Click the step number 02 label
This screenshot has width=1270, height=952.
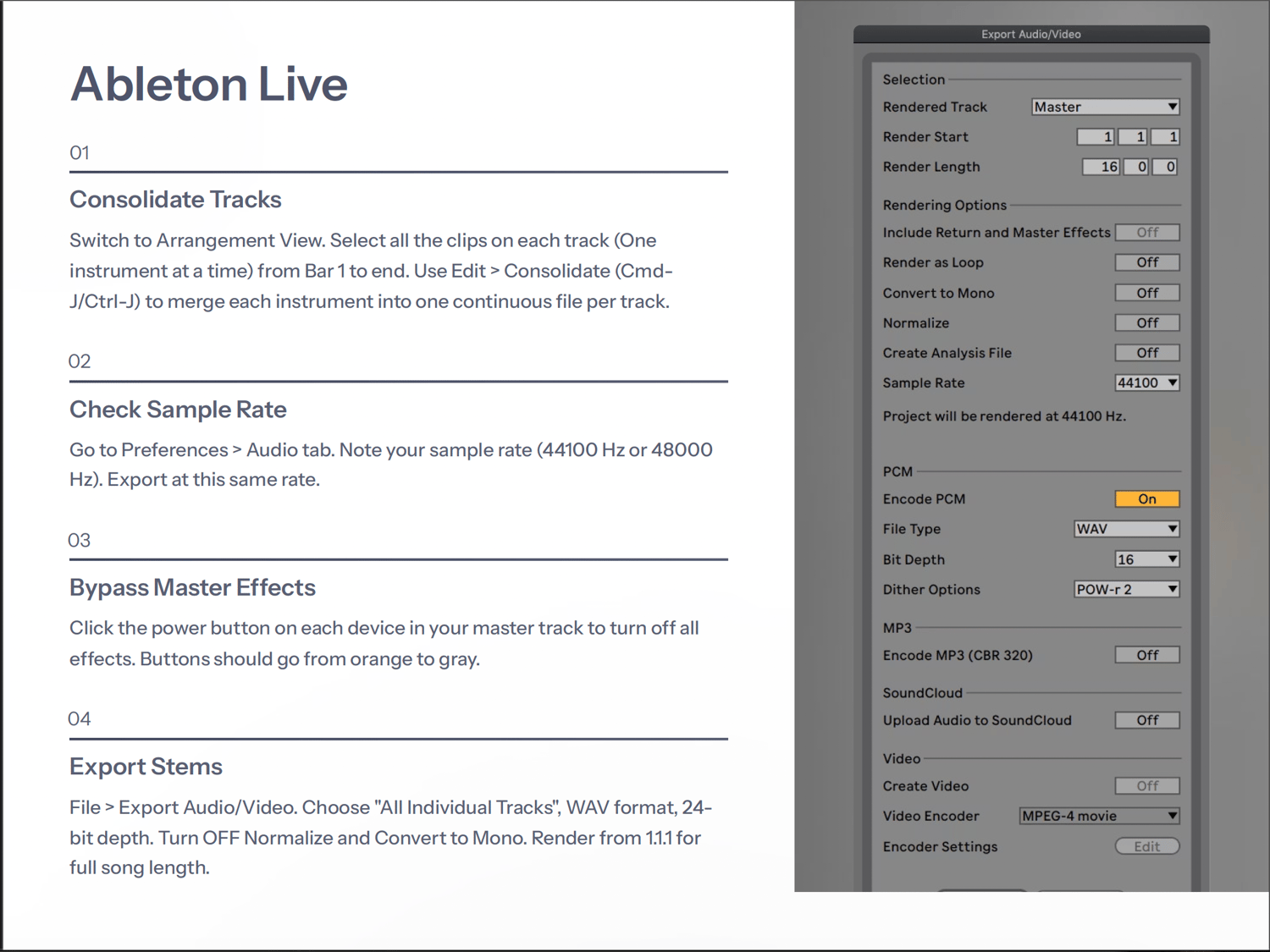click(x=80, y=361)
